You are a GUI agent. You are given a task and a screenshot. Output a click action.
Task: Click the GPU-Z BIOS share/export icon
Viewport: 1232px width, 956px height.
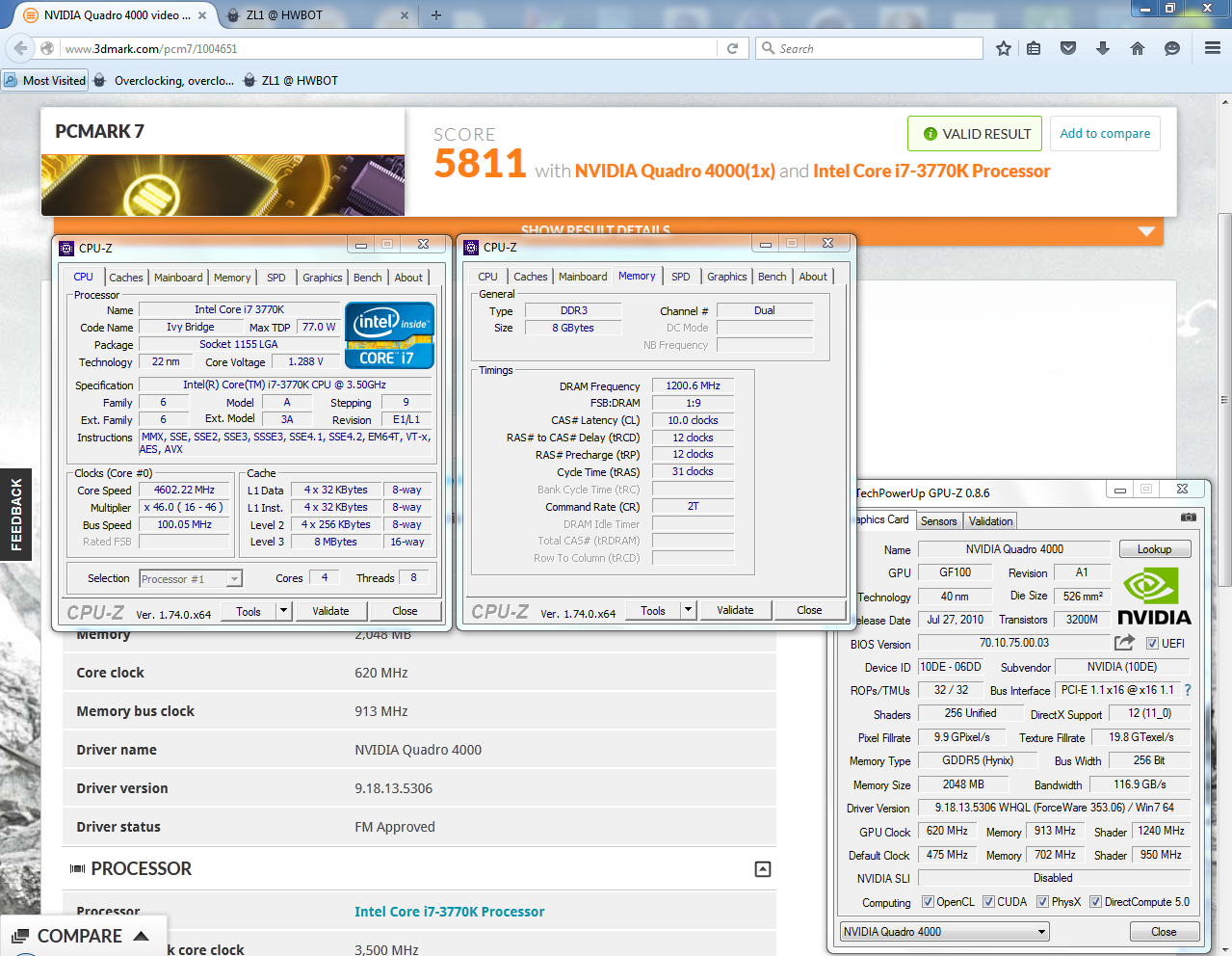click(1124, 642)
